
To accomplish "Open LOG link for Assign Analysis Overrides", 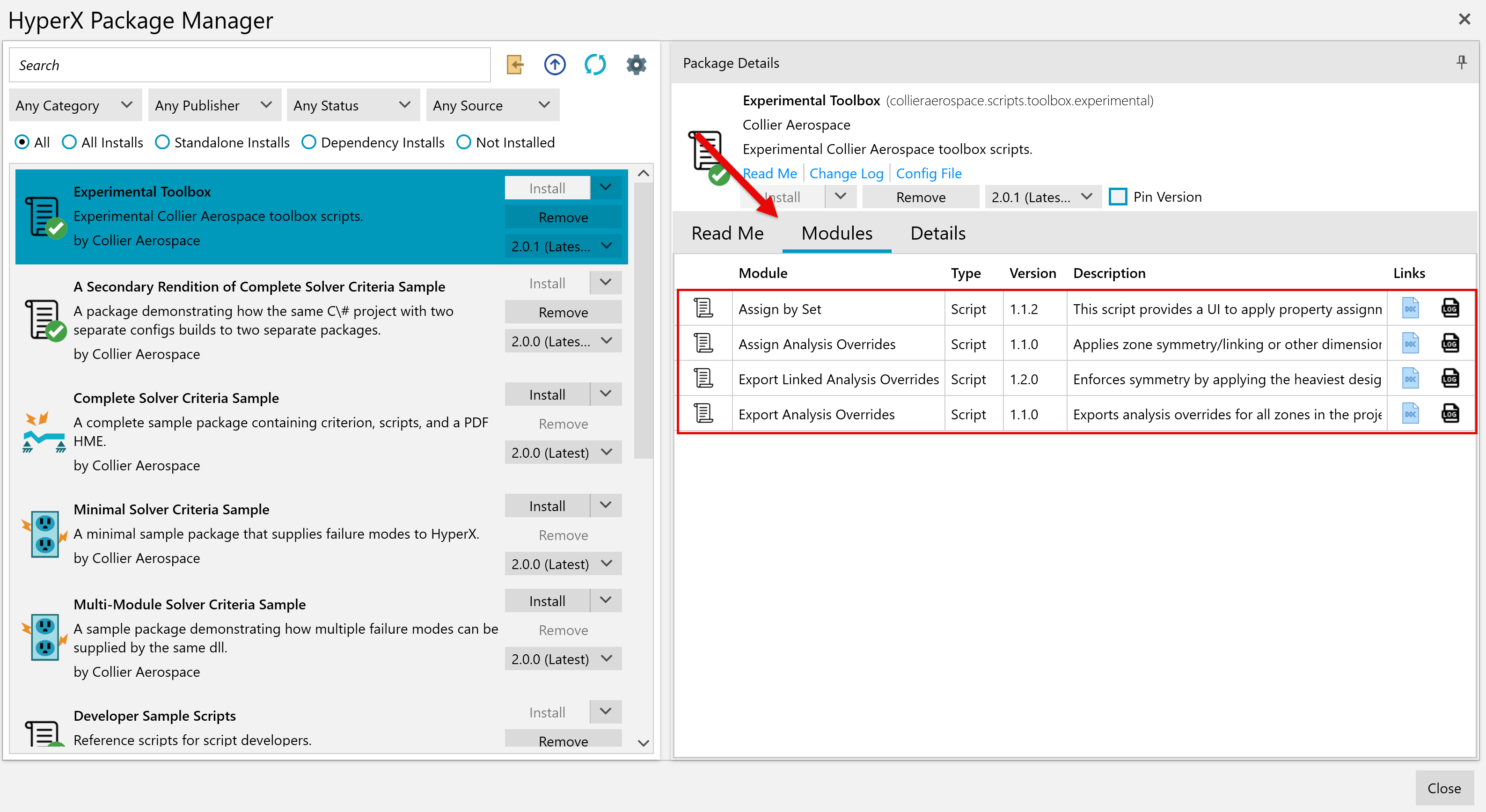I will pos(1450,344).
